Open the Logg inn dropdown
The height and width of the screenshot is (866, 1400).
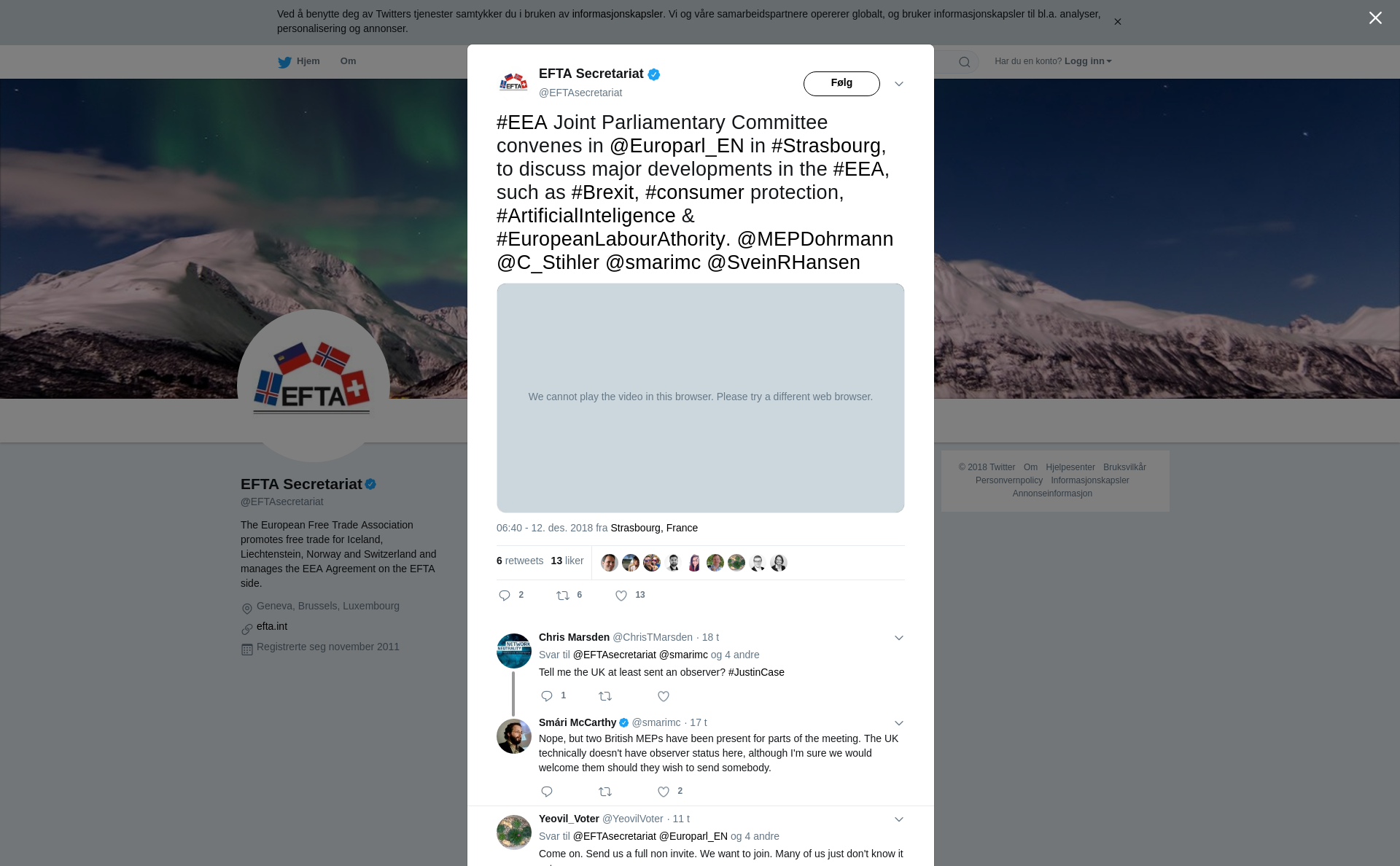click(1088, 61)
